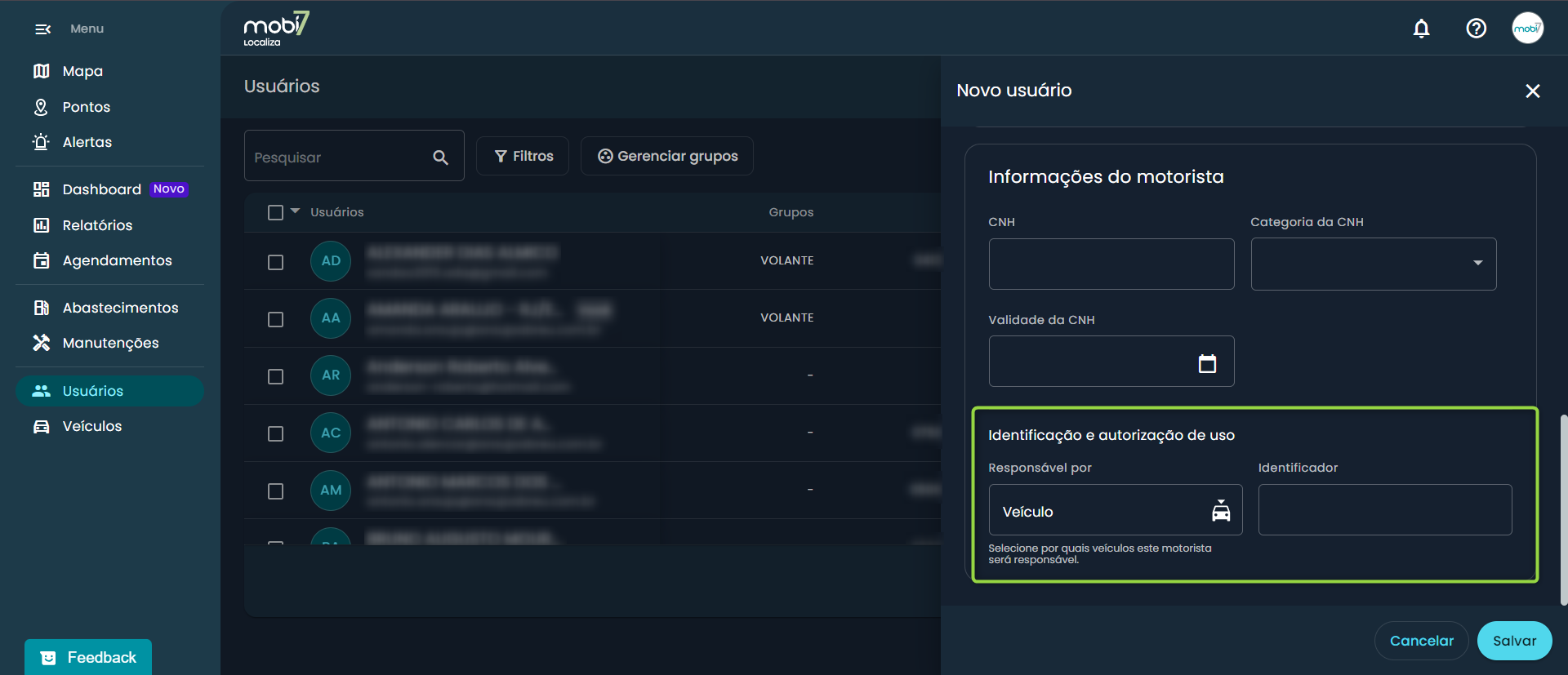
Task: Click VOLANTE in the AD row
Action: click(x=786, y=260)
